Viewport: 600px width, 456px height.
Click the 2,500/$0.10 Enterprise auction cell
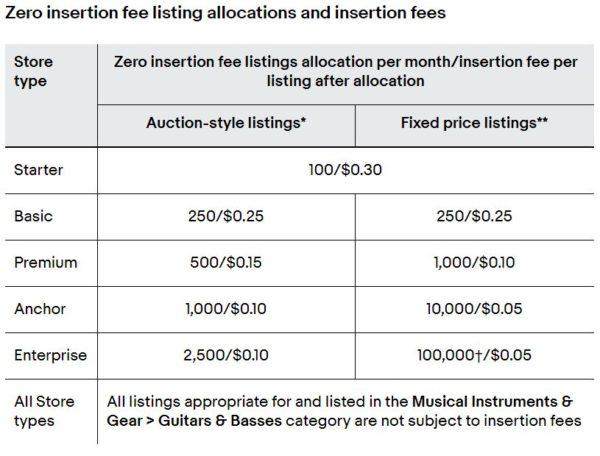[226, 355]
